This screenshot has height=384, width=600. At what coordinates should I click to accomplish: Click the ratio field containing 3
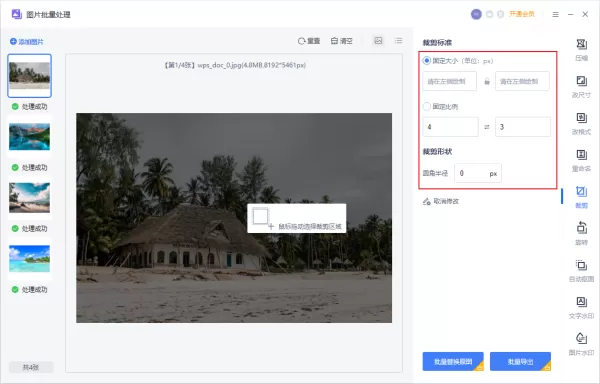523,127
